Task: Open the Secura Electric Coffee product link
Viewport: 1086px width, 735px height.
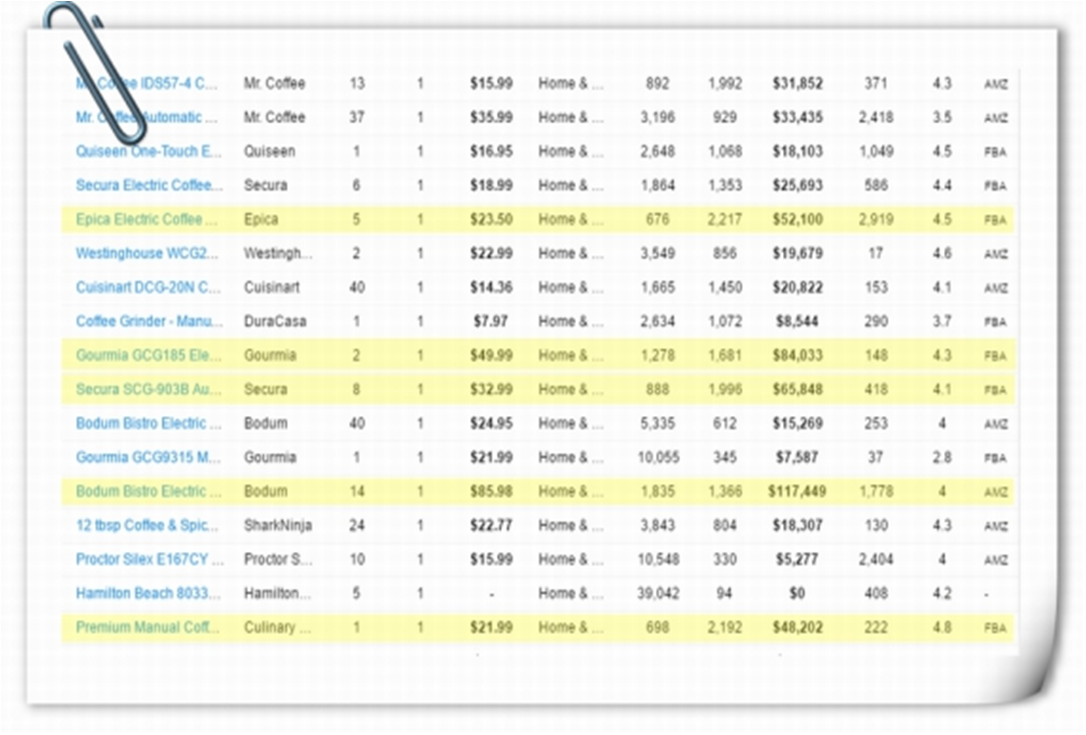Action: pos(148,186)
